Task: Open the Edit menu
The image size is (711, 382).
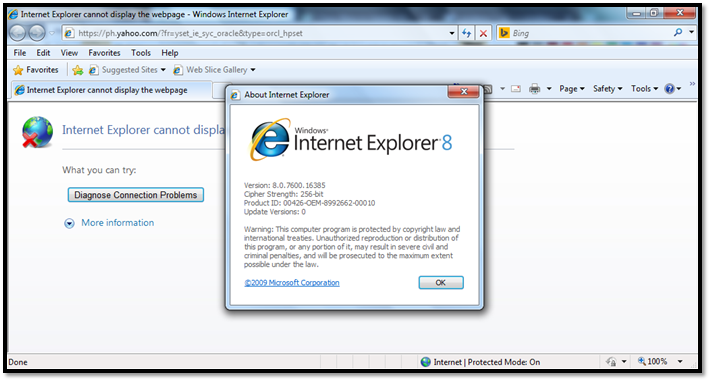Action: pos(44,53)
